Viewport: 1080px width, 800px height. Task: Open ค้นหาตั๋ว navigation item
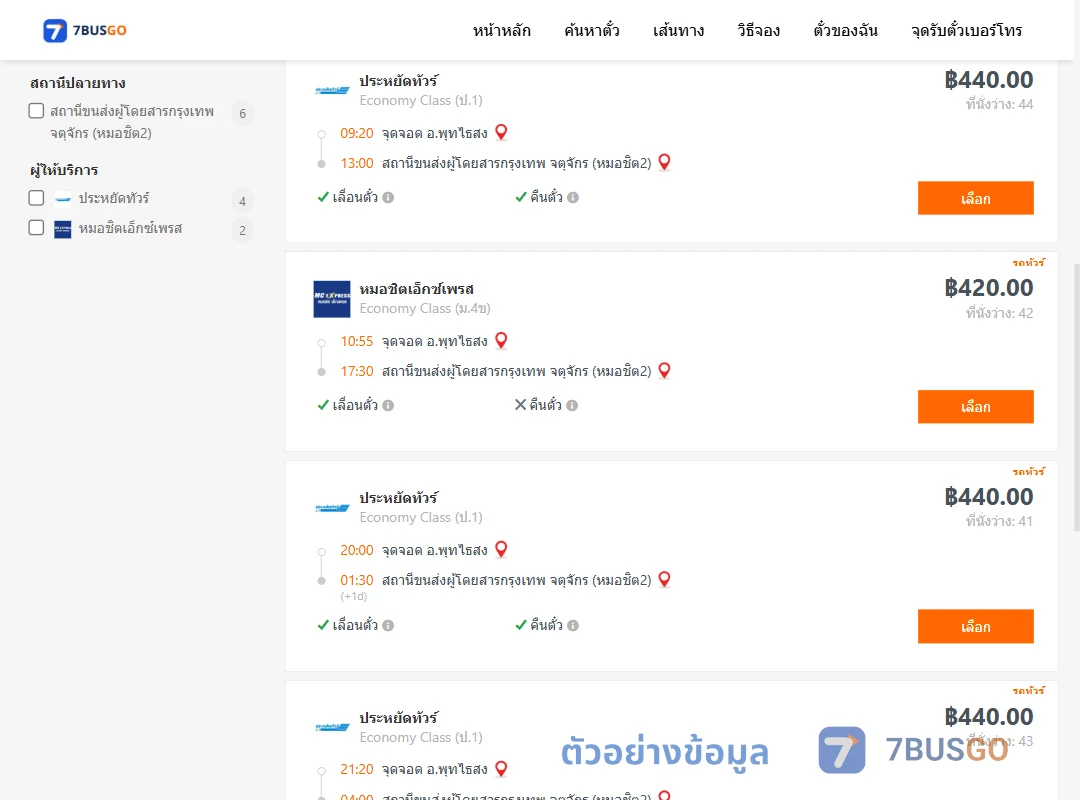tap(592, 30)
